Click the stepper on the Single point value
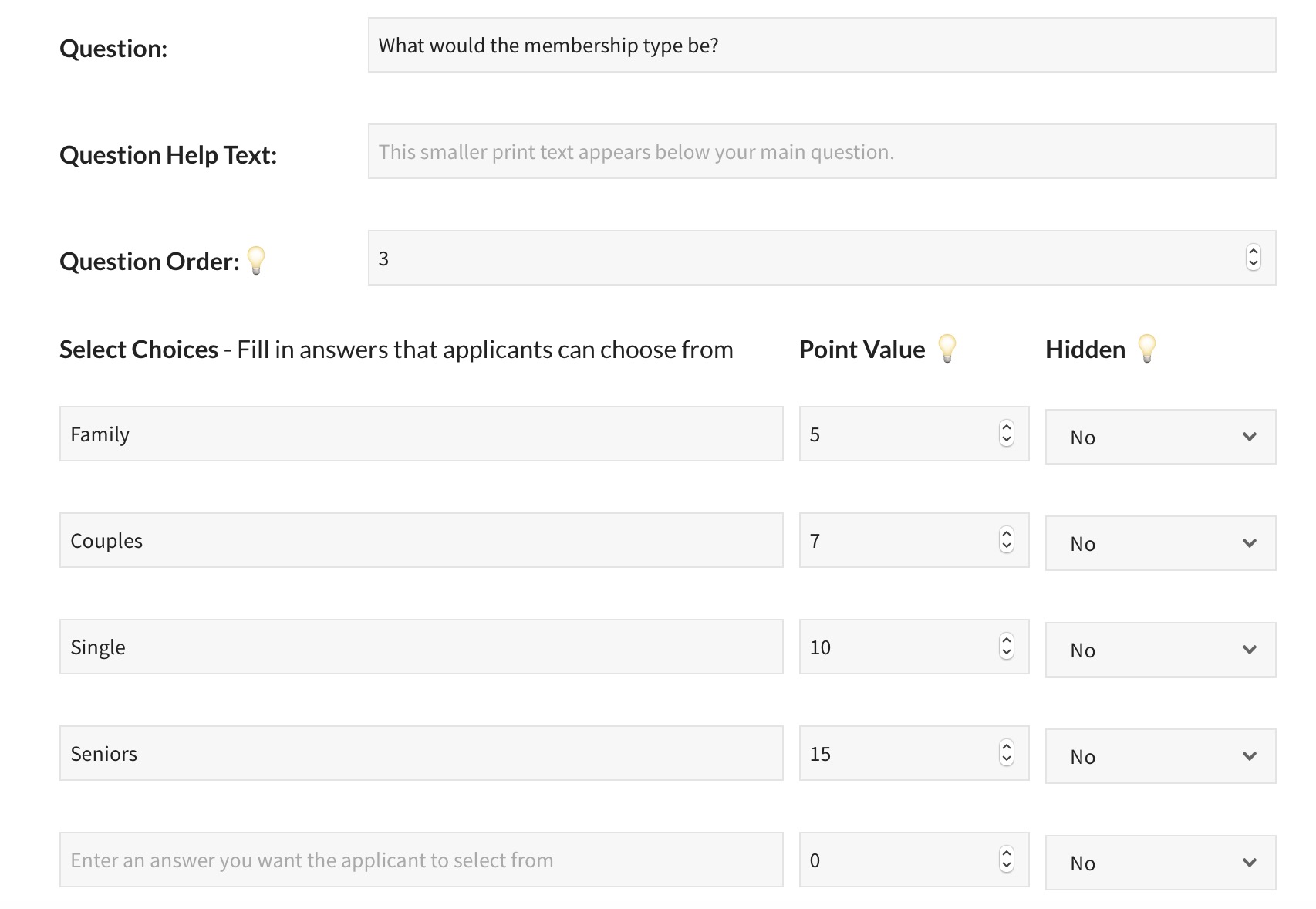This screenshot has height=909, width=1316. (x=1006, y=647)
